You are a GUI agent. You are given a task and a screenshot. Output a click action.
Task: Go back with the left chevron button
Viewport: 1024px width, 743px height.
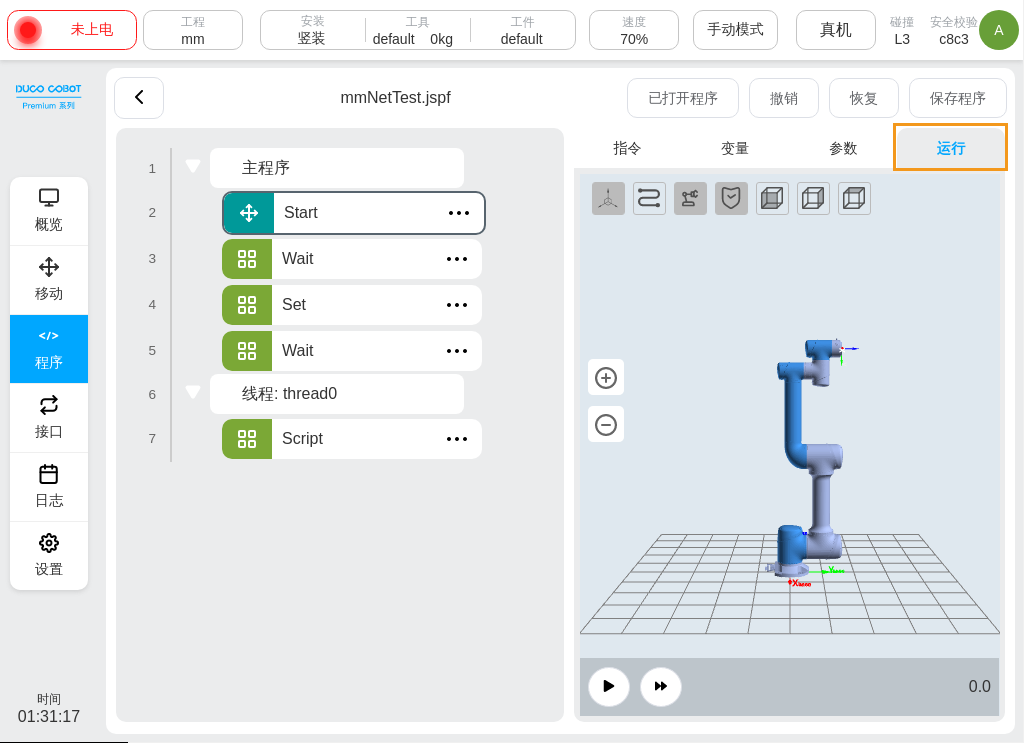pos(139,98)
